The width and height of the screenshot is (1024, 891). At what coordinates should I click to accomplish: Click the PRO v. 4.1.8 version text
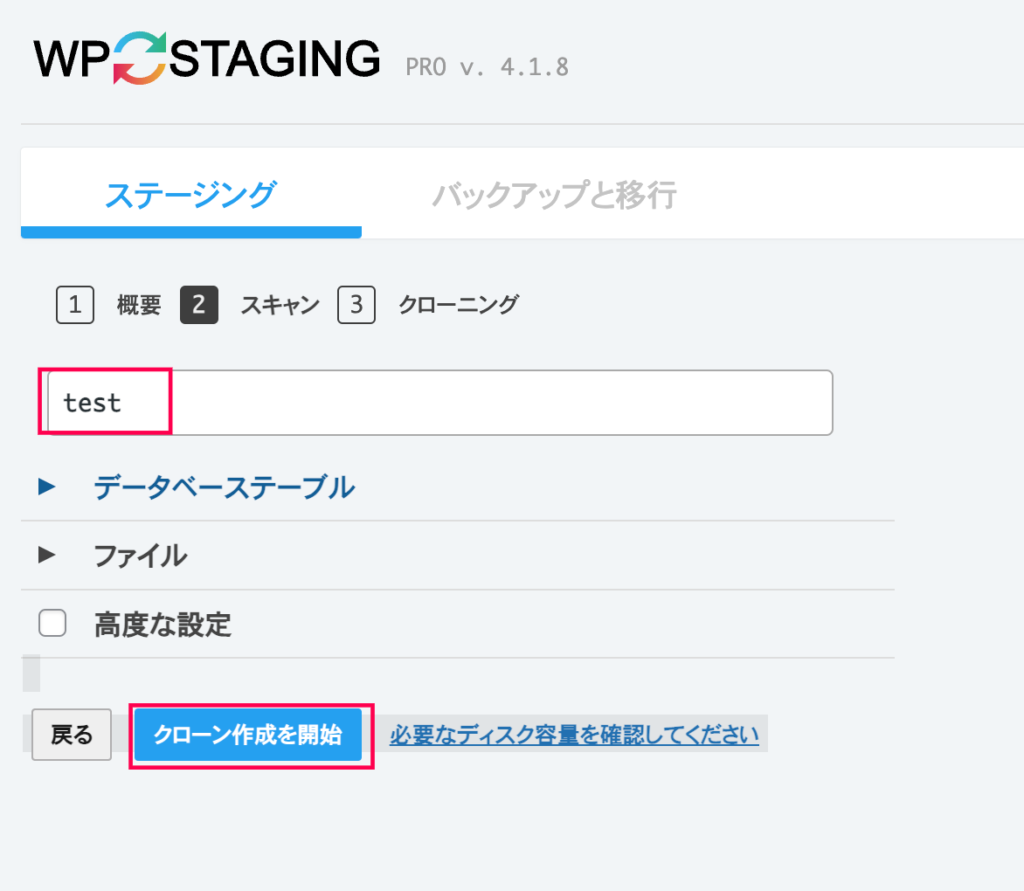487,67
